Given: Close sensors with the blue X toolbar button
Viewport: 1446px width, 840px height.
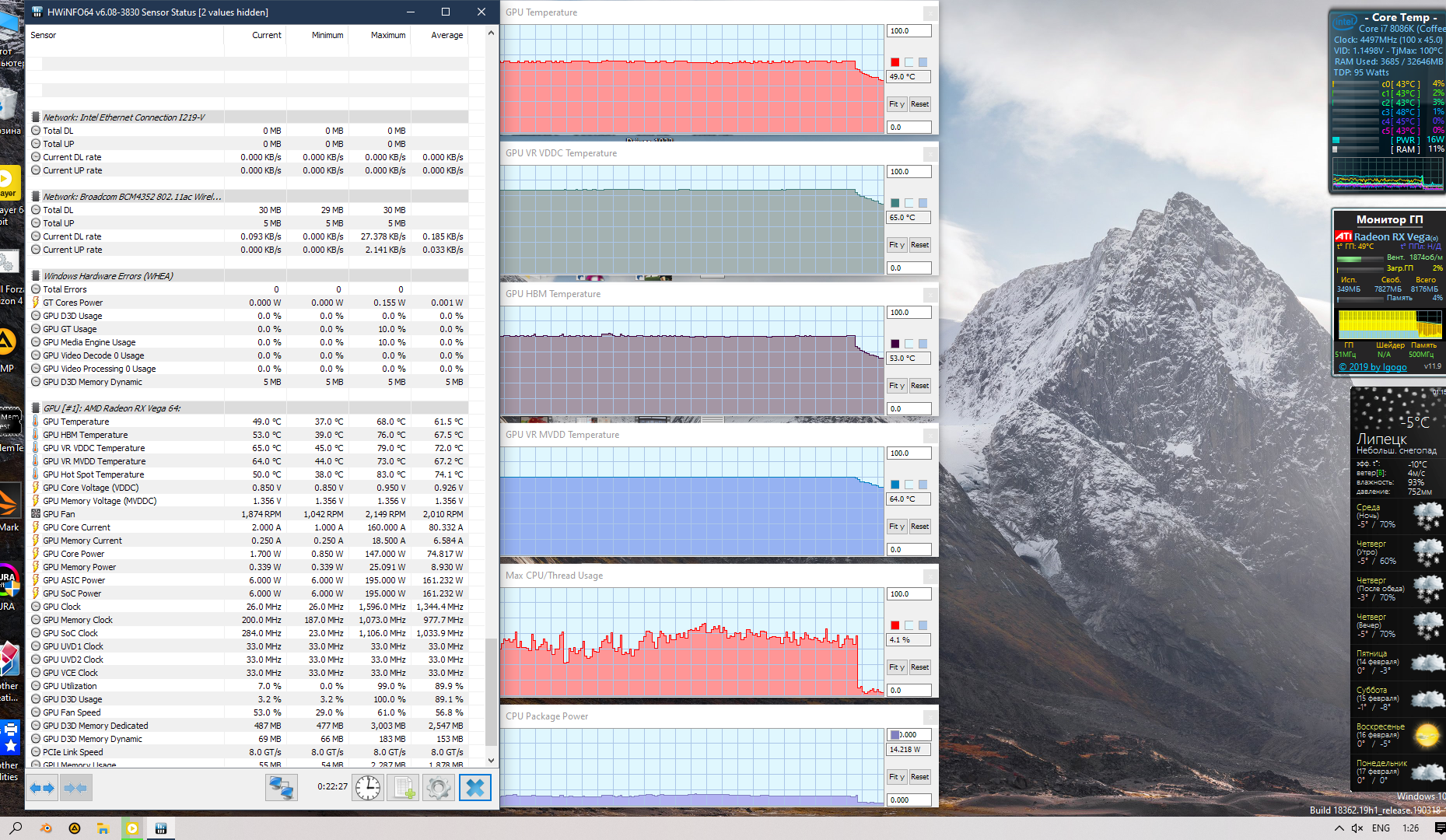Looking at the screenshot, I should point(475,788).
